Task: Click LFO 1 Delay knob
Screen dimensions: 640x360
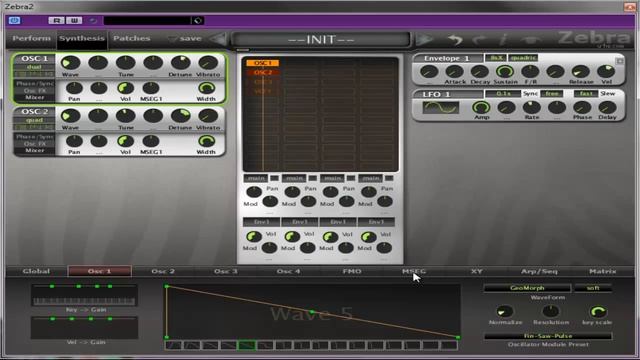Action: tap(607, 108)
